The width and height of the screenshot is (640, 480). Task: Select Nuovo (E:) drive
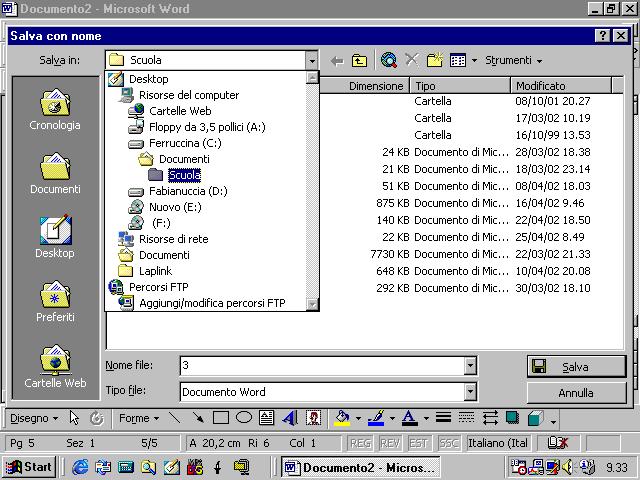tap(175, 207)
